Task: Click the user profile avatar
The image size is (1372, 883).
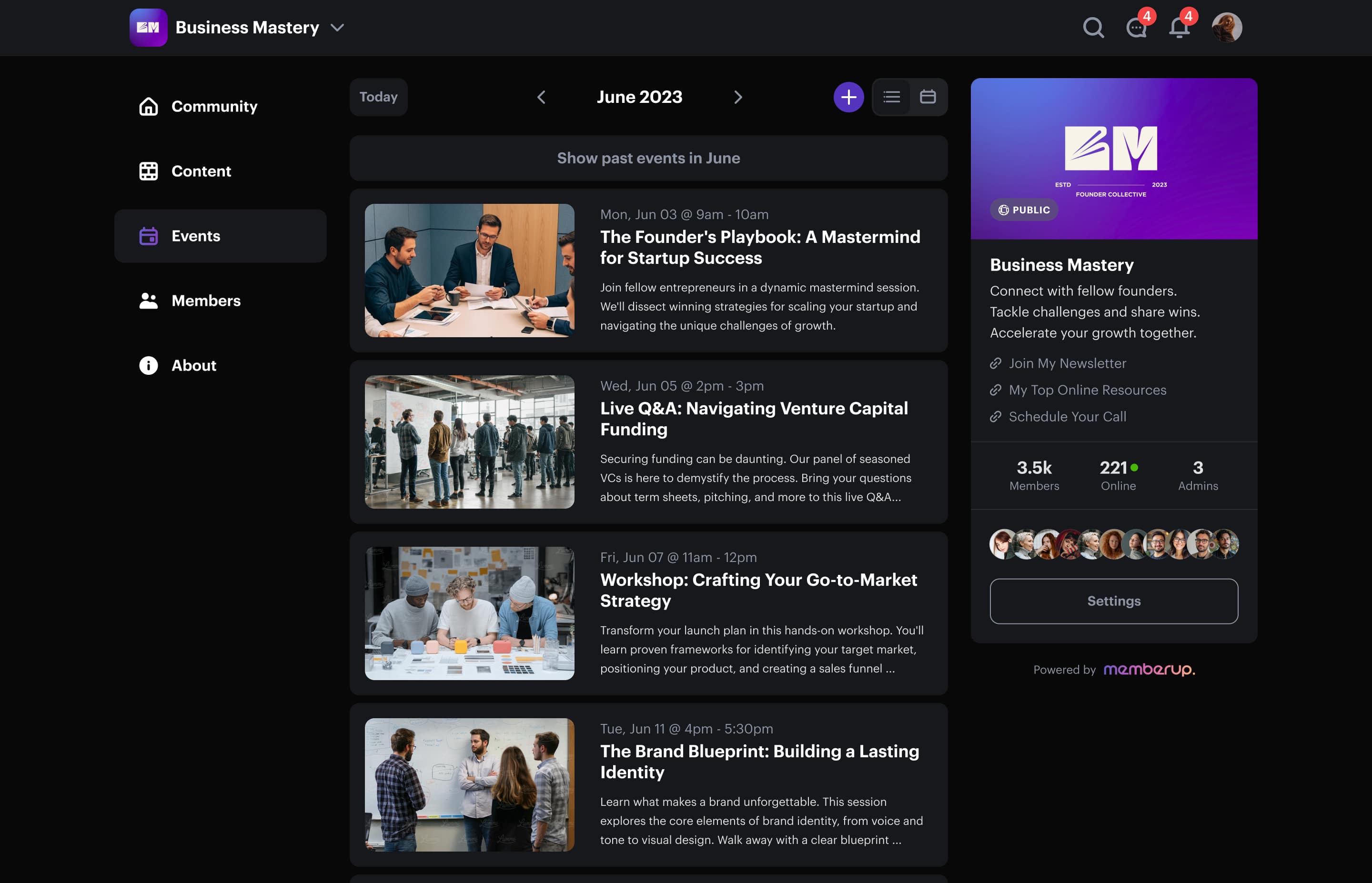Action: [1226, 28]
